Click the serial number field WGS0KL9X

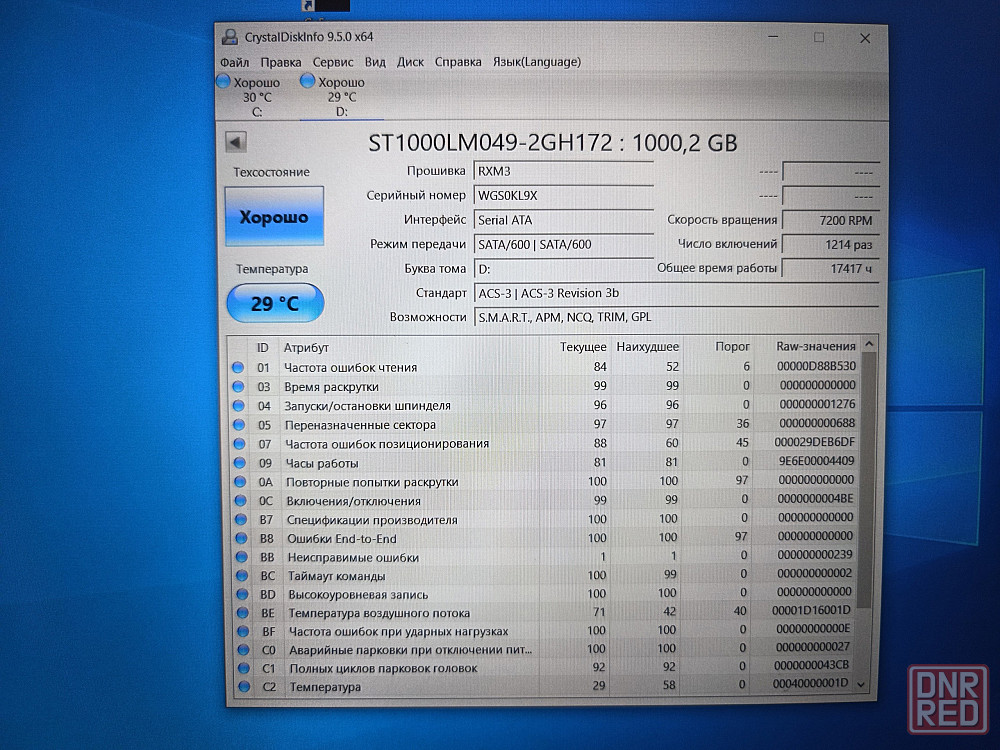tap(564, 196)
